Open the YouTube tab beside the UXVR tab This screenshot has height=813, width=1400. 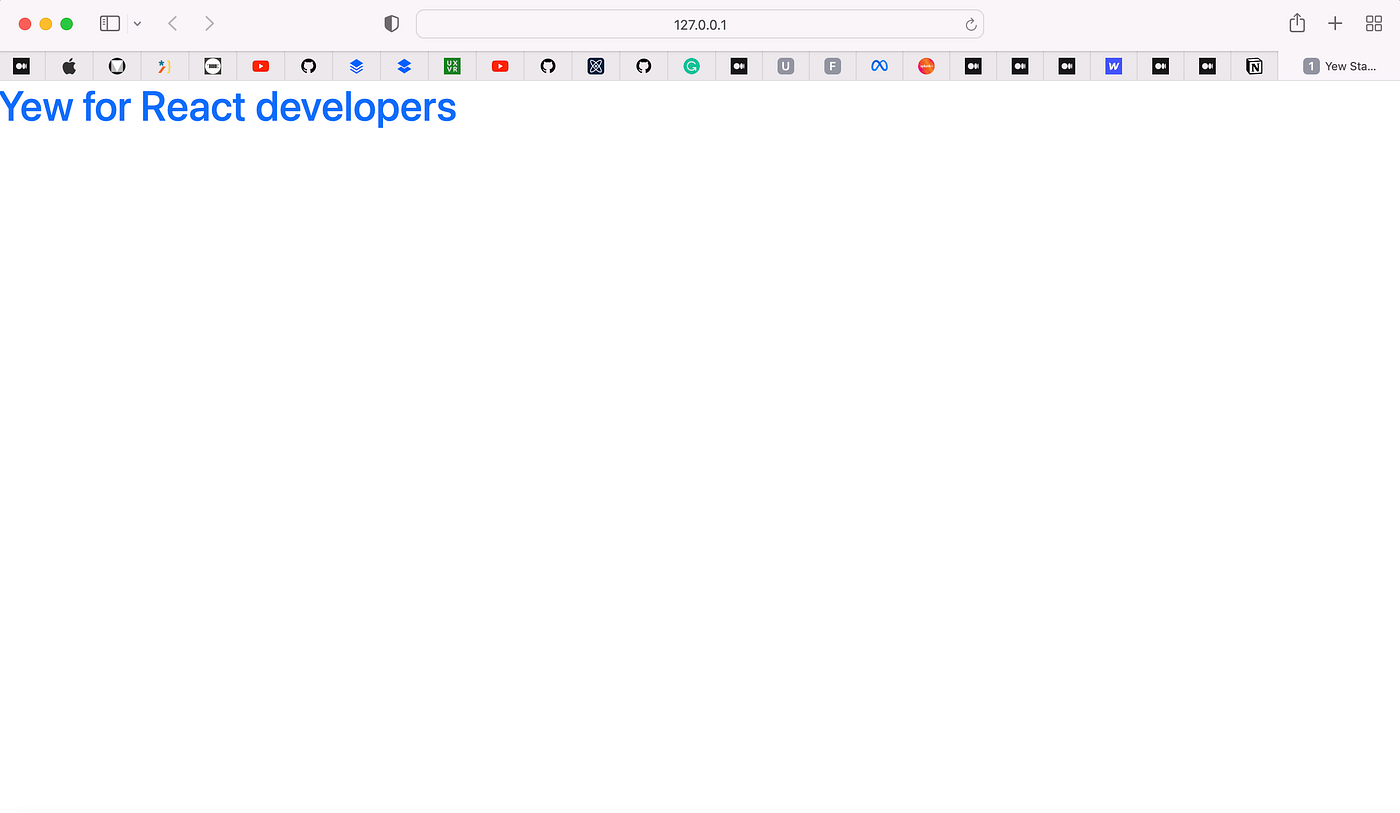coord(500,66)
